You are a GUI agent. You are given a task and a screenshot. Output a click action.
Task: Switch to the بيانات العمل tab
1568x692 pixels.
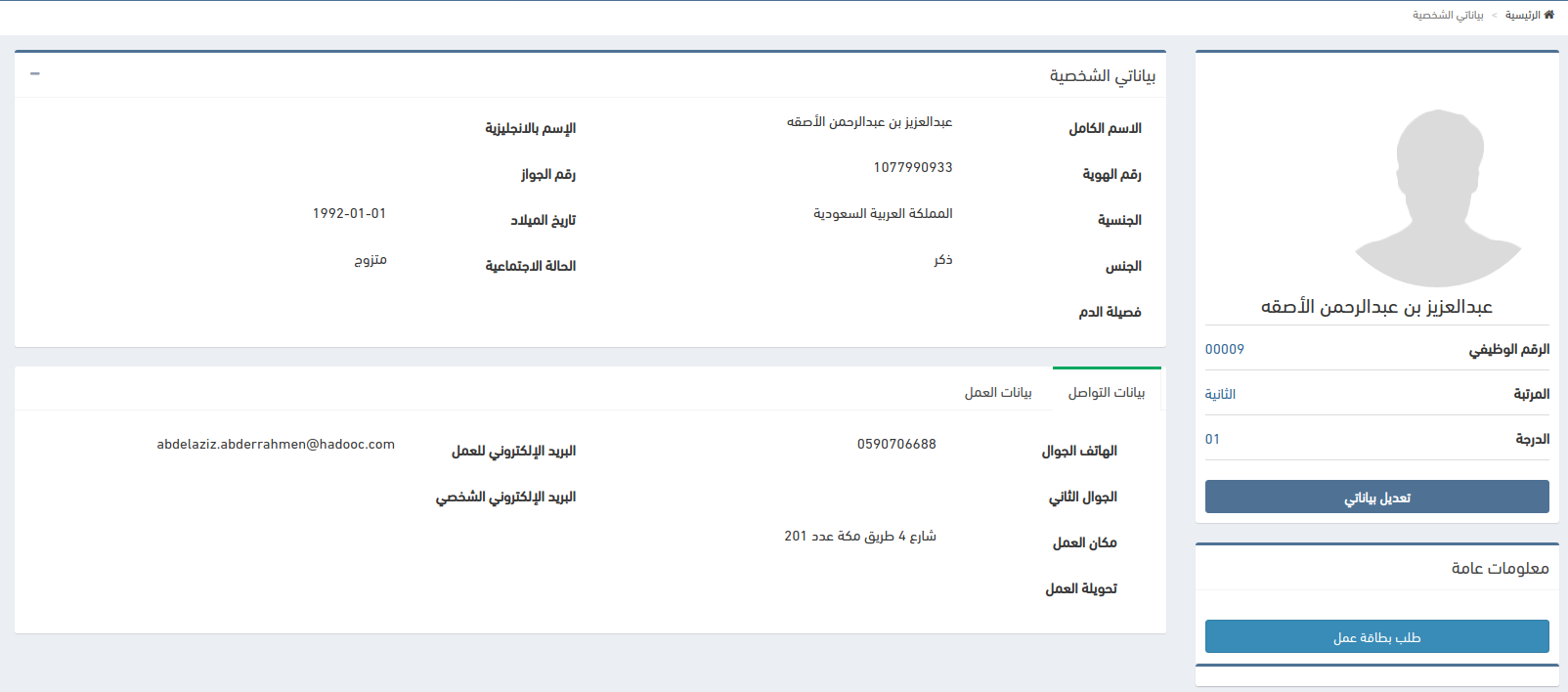point(998,392)
